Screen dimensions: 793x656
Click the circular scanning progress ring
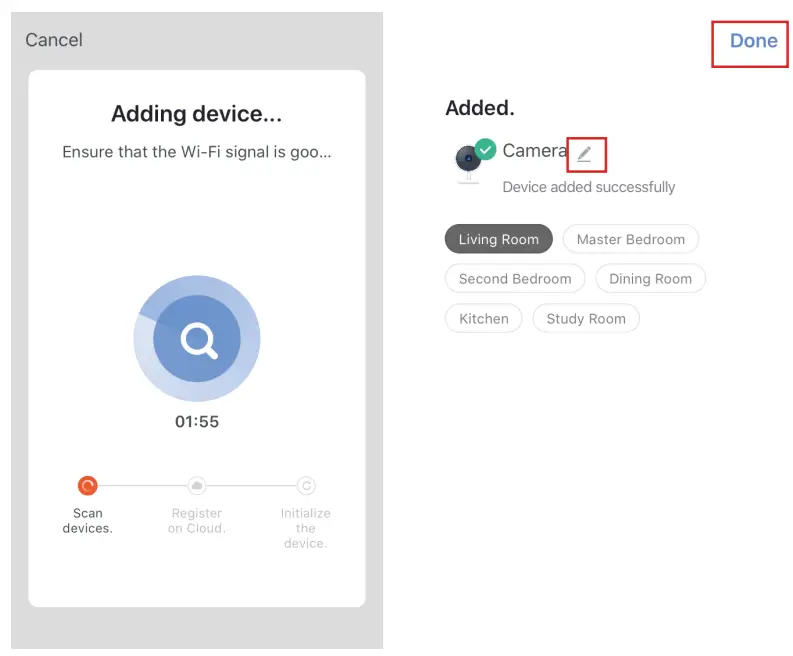[197, 338]
